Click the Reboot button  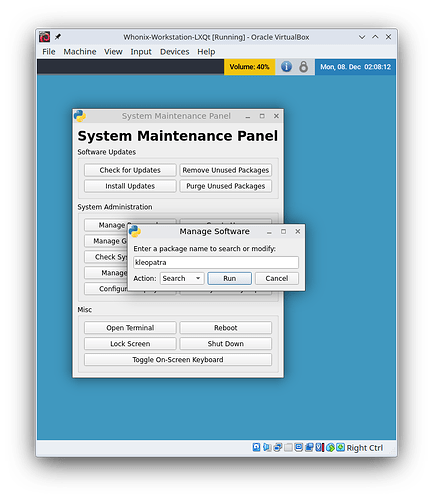tap(226, 328)
